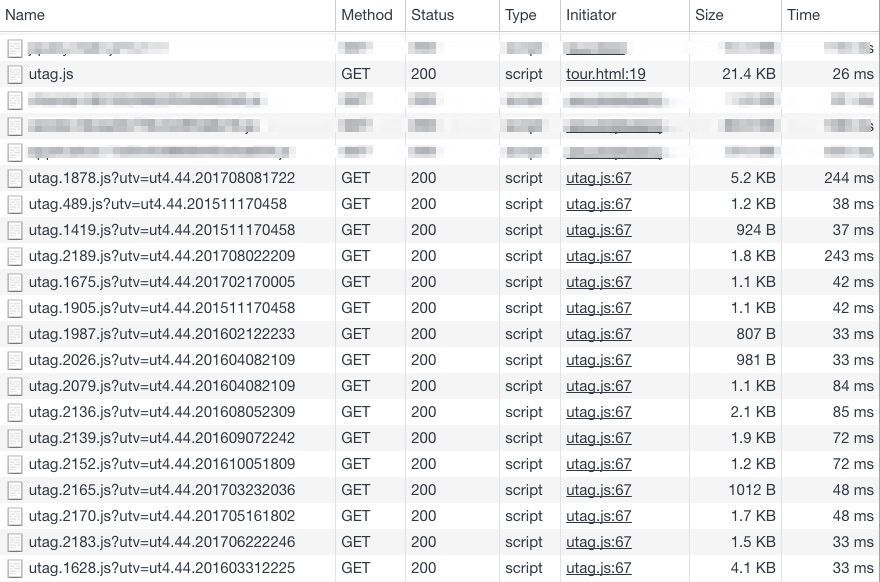Click the Initiator column header
This screenshot has height=582, width=880.
(x=591, y=15)
